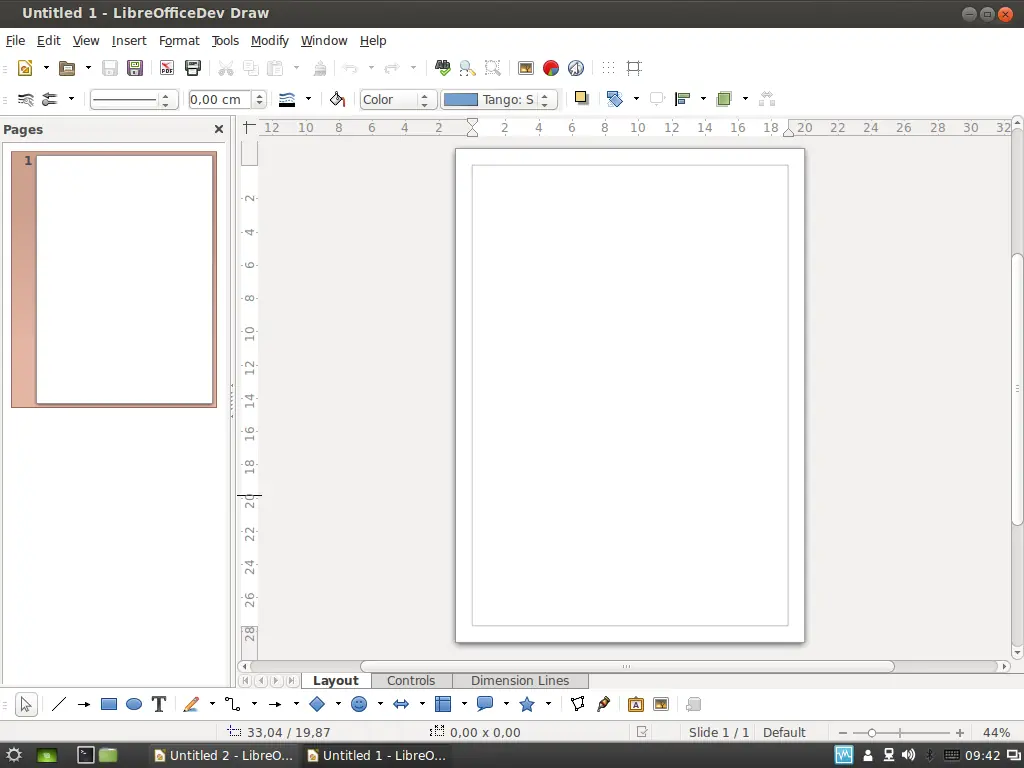Select the Ellipse tool
Viewport: 1024px width, 768px height.
(x=134, y=705)
